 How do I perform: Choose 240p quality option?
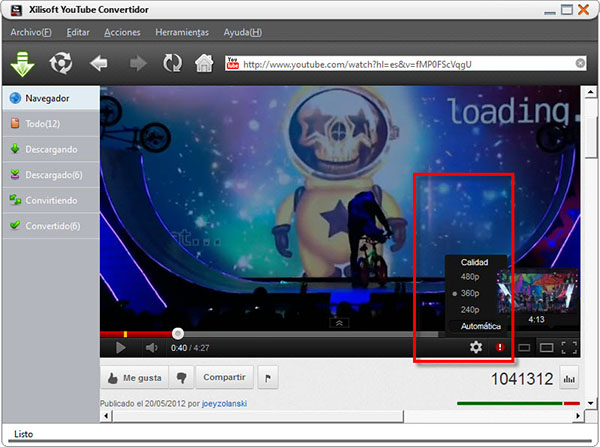(470, 310)
